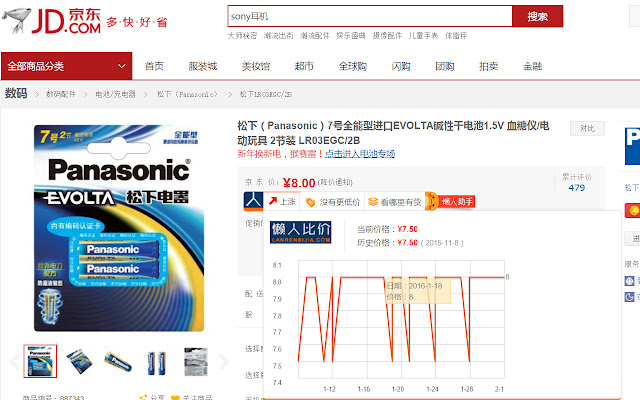Viewport: 640px width, 400px height.
Task: Click the red up arrow icon beside 上涨
Action: (x=273, y=201)
